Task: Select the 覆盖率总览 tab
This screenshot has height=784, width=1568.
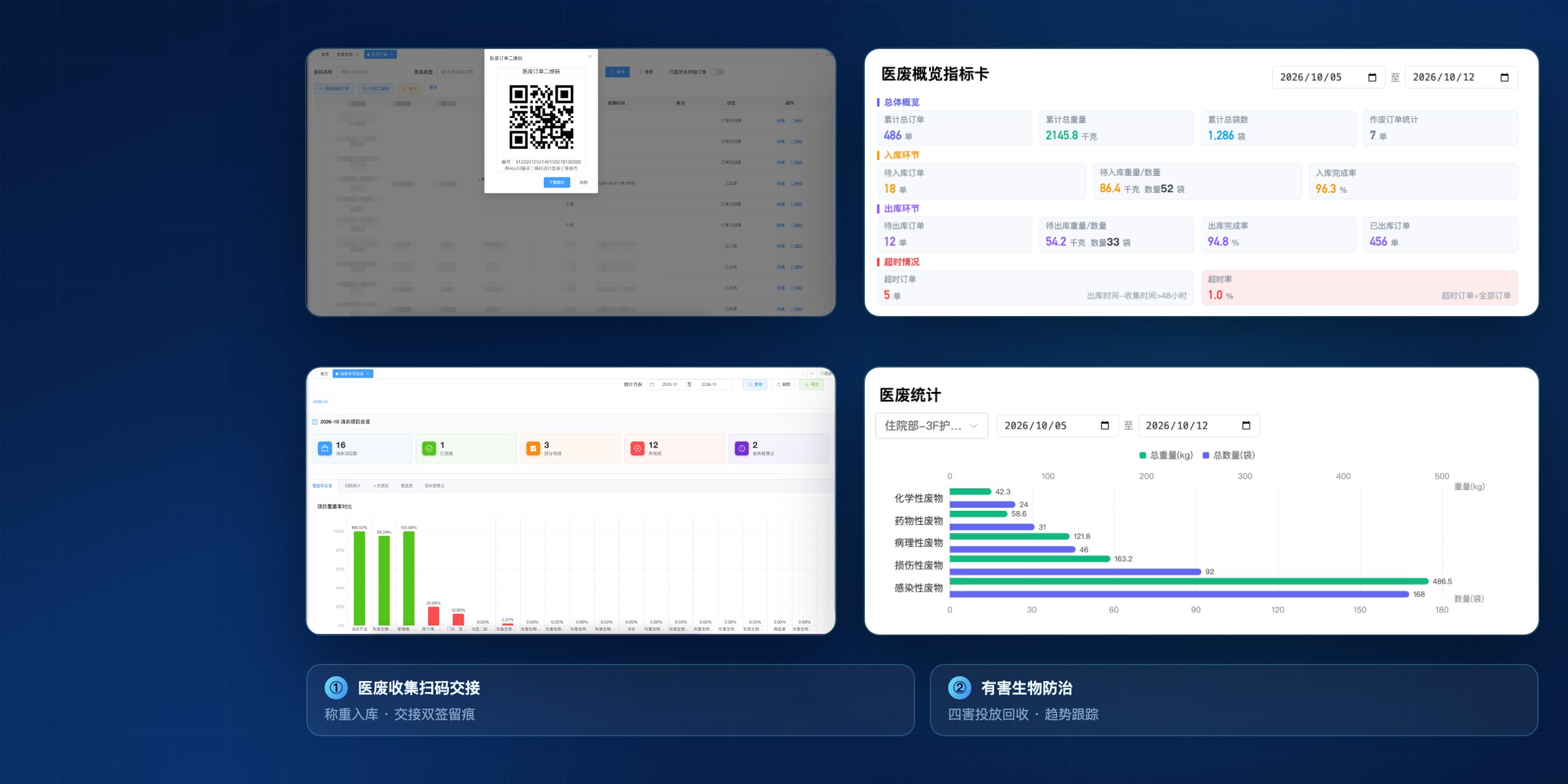Action: [x=322, y=486]
